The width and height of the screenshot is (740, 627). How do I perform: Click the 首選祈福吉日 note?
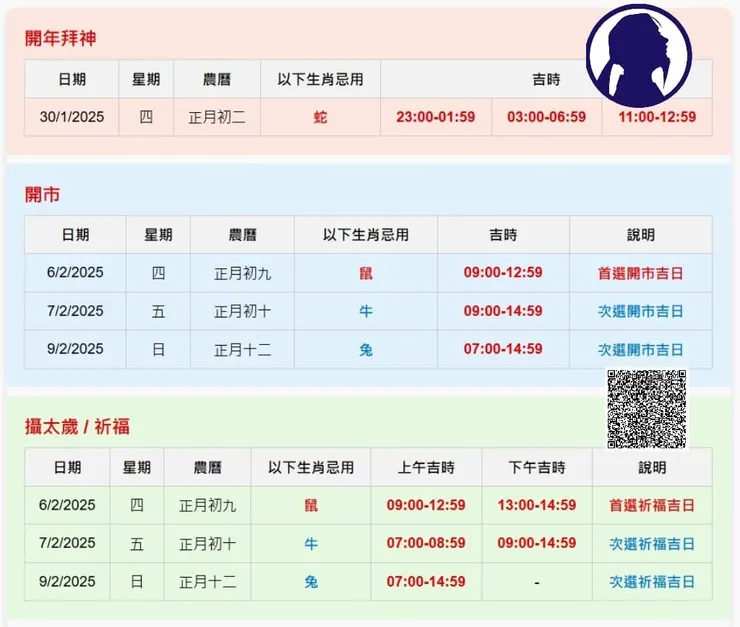652,506
